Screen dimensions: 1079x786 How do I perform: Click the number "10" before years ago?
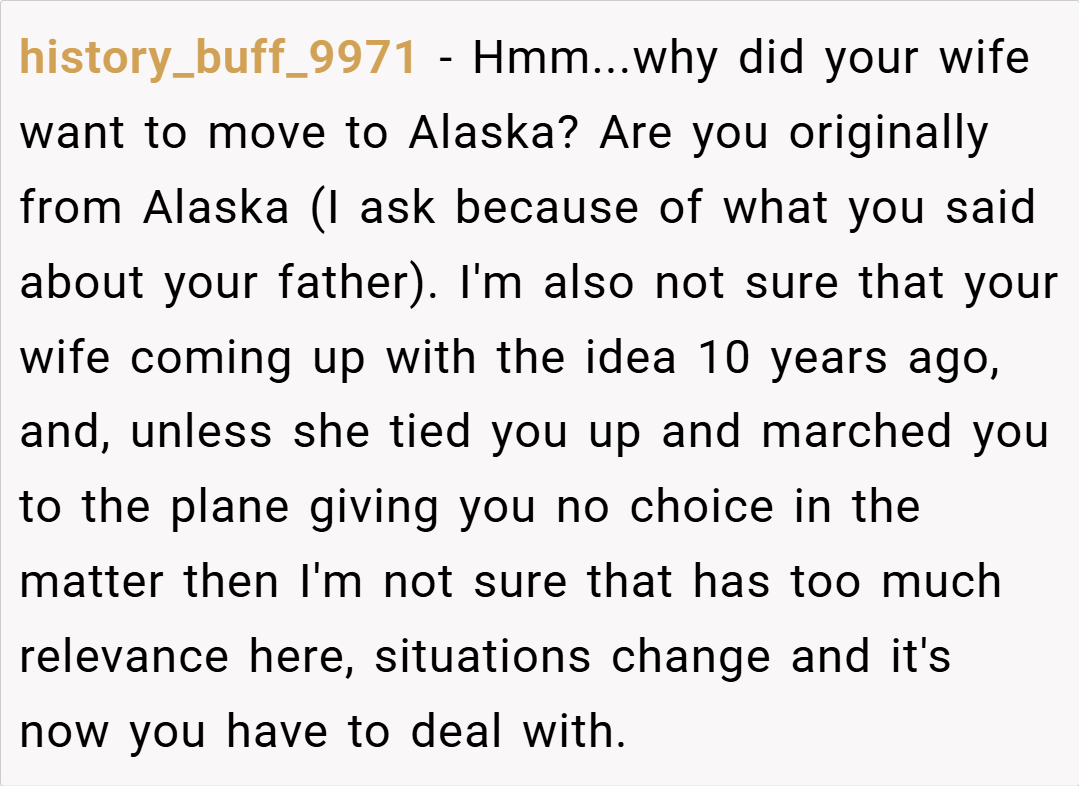coord(723,358)
